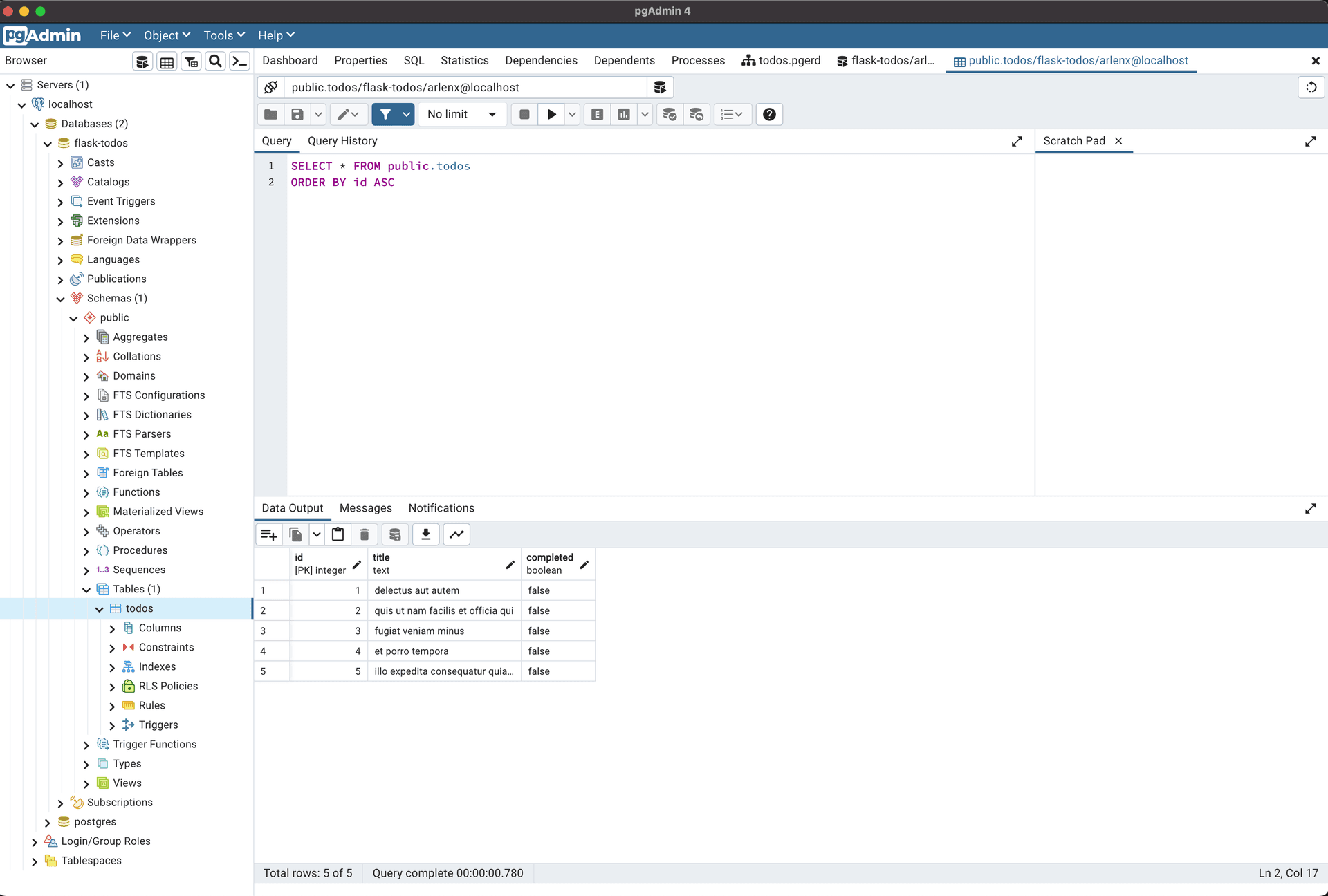This screenshot has width=1328, height=896.
Task: Click the Search Objects magnifier in Browser panel
Action: tap(216, 62)
